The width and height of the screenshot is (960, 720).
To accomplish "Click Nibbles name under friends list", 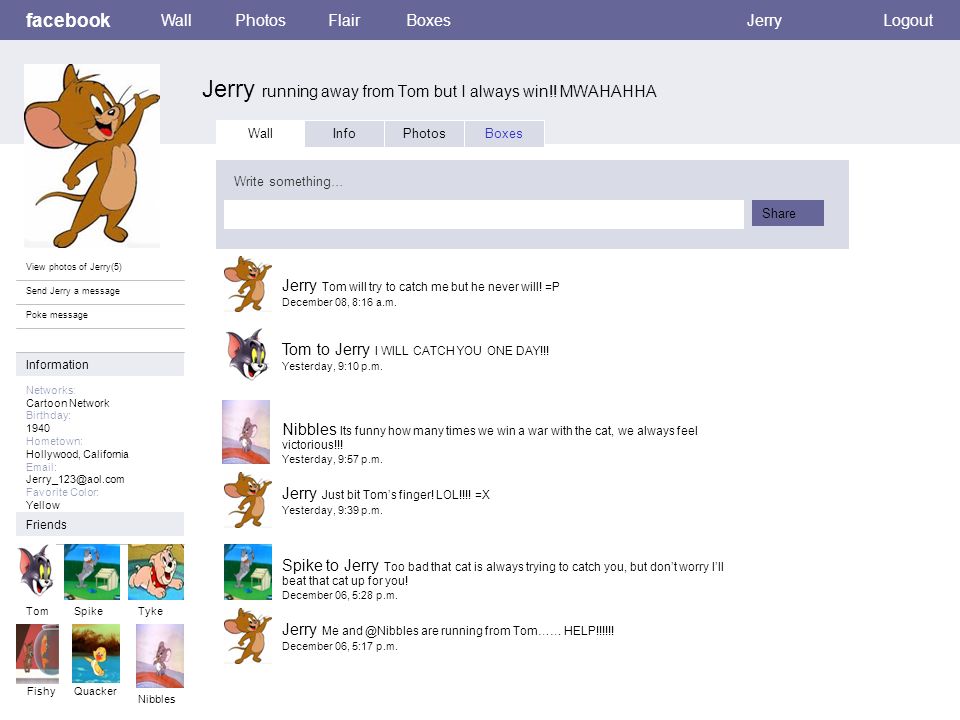I will pyautogui.click(x=157, y=699).
